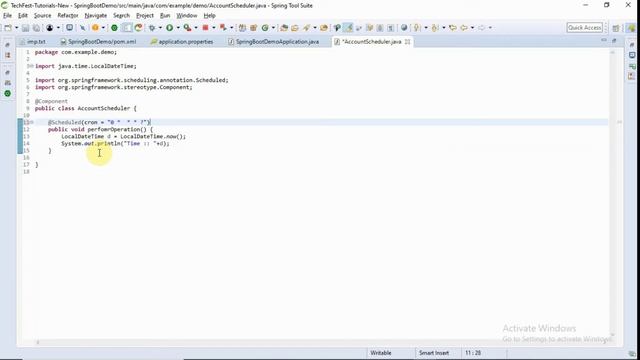Viewport: 640px width, 360px height.
Task: Open the External Tools dropdown arrow
Action: coord(196,28)
